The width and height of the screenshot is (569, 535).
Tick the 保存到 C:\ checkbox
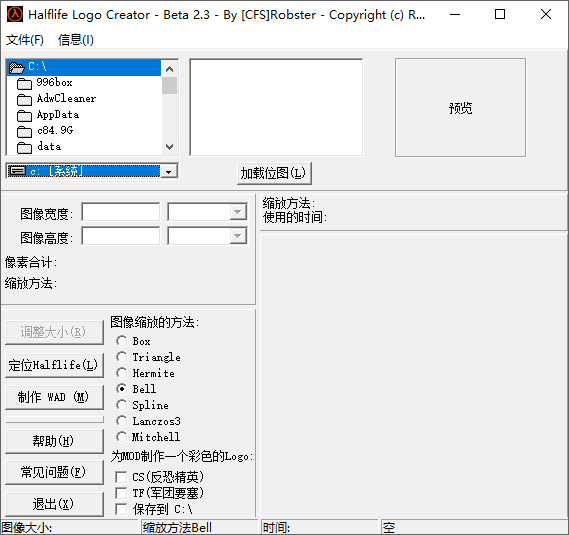point(121,509)
